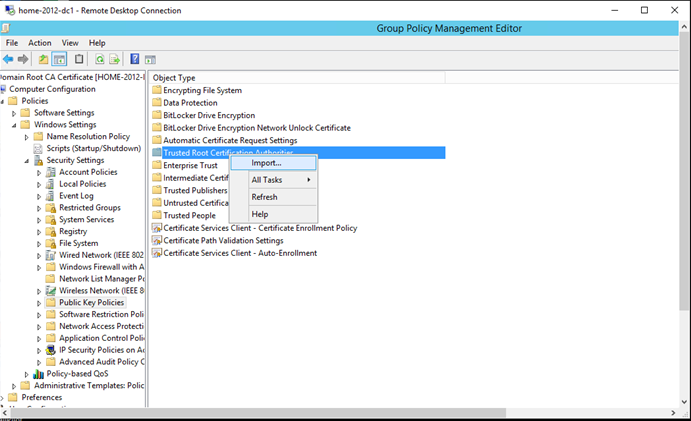Select the Registry tree item

73,231
